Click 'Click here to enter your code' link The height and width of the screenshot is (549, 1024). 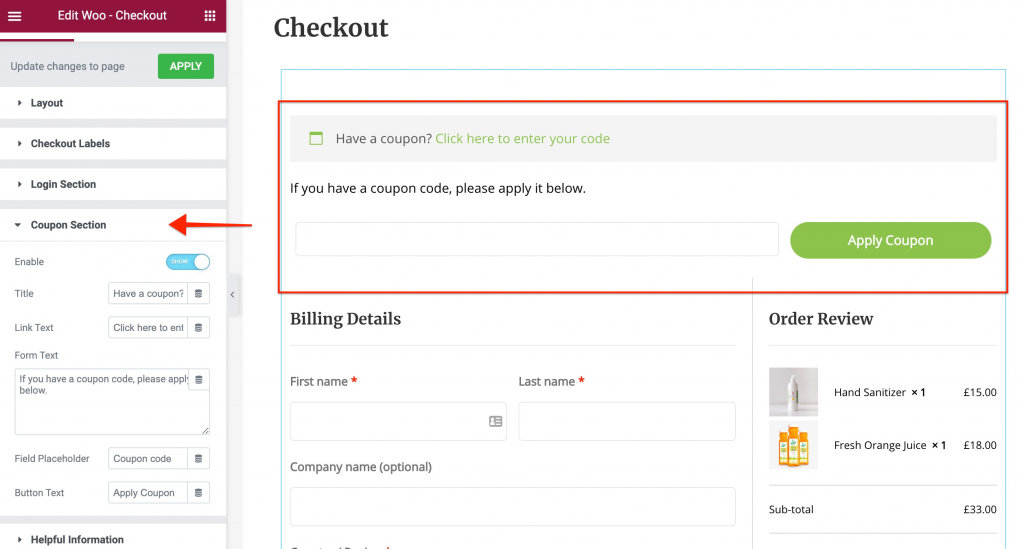pyautogui.click(x=522, y=138)
